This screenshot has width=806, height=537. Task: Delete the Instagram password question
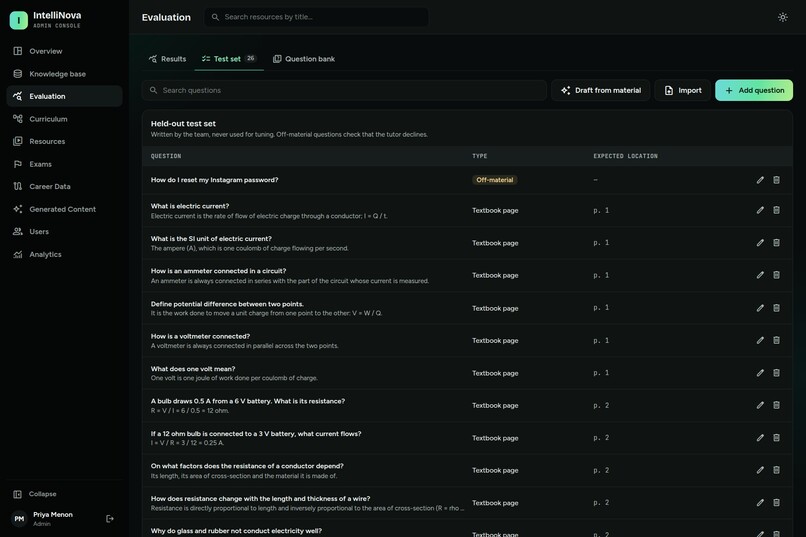(x=776, y=180)
